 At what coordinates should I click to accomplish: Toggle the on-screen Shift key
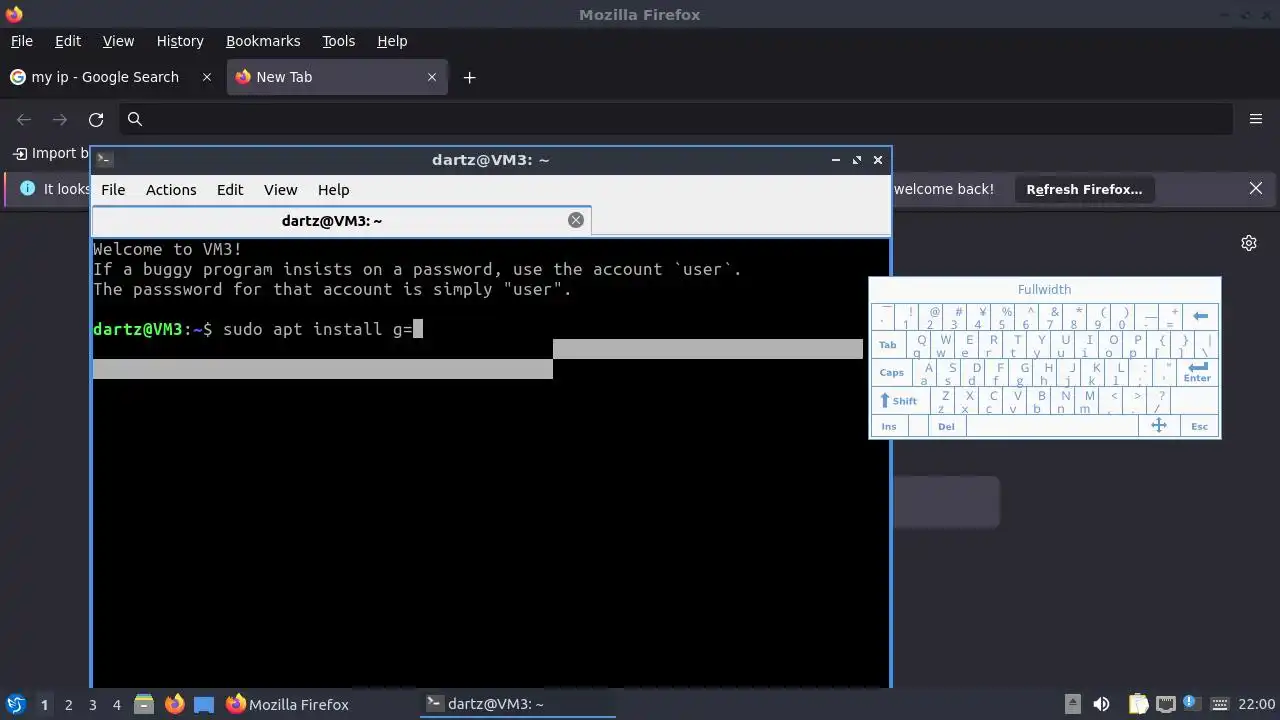click(899, 400)
